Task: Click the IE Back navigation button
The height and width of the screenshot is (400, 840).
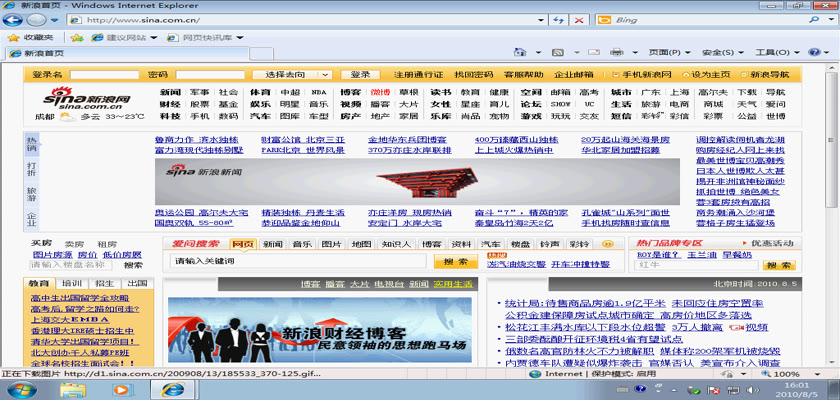Action: pos(14,19)
